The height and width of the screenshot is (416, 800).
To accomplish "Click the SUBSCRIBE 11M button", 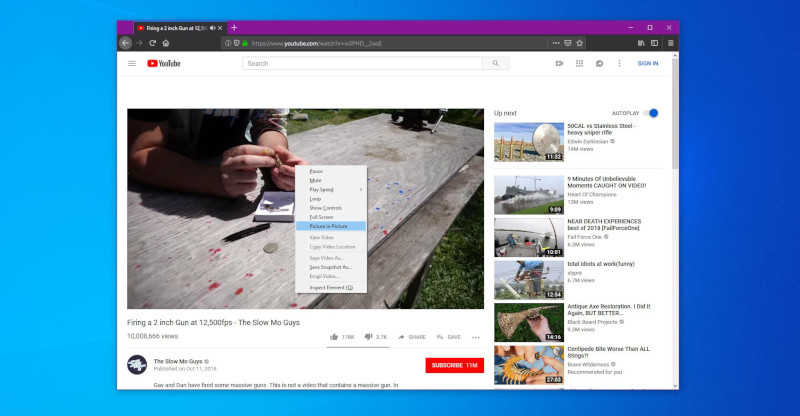I will (455, 365).
